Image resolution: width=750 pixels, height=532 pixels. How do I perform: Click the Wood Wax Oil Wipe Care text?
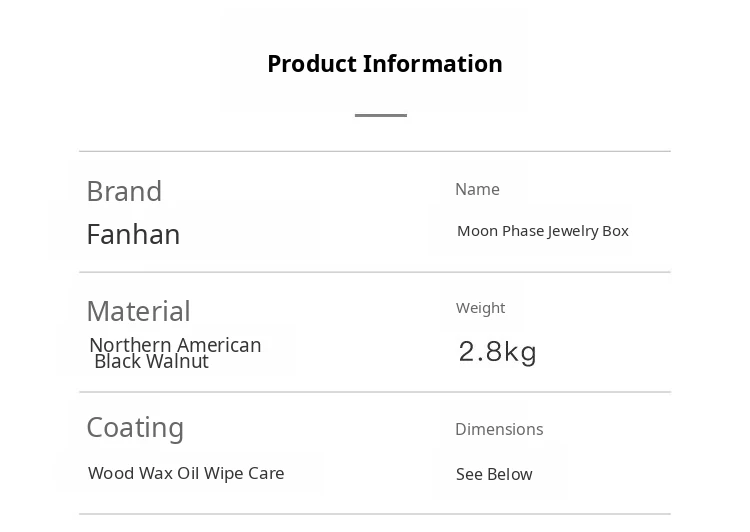[186, 473]
